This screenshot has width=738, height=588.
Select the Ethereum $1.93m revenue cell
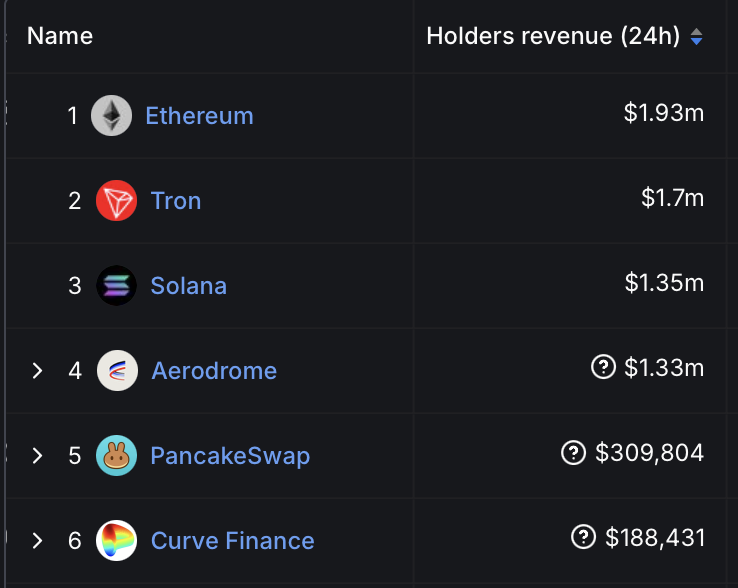tap(570, 116)
